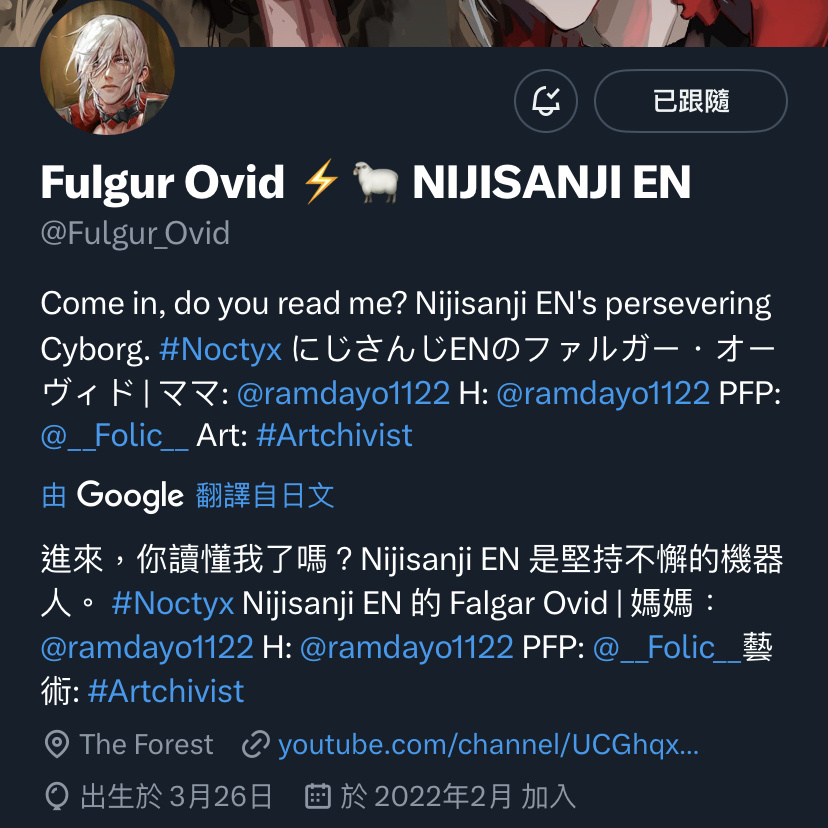Click the @Fulgur_Ovid username handle
Image resolution: width=828 pixels, height=828 pixels.
point(135,233)
